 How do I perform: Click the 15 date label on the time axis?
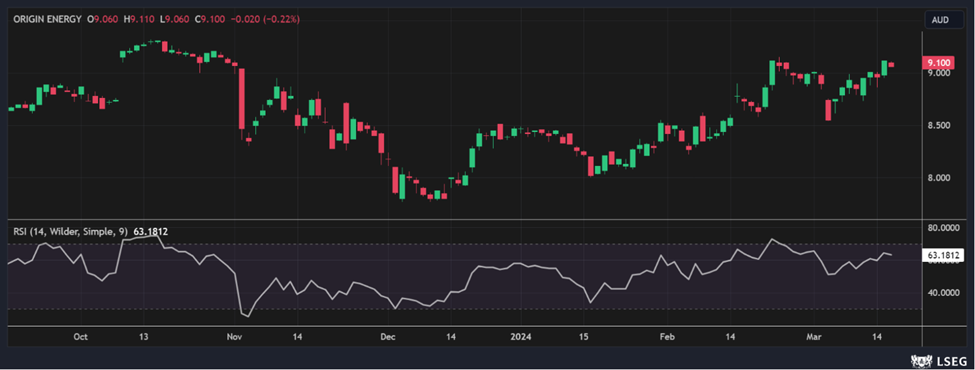[x=583, y=337]
